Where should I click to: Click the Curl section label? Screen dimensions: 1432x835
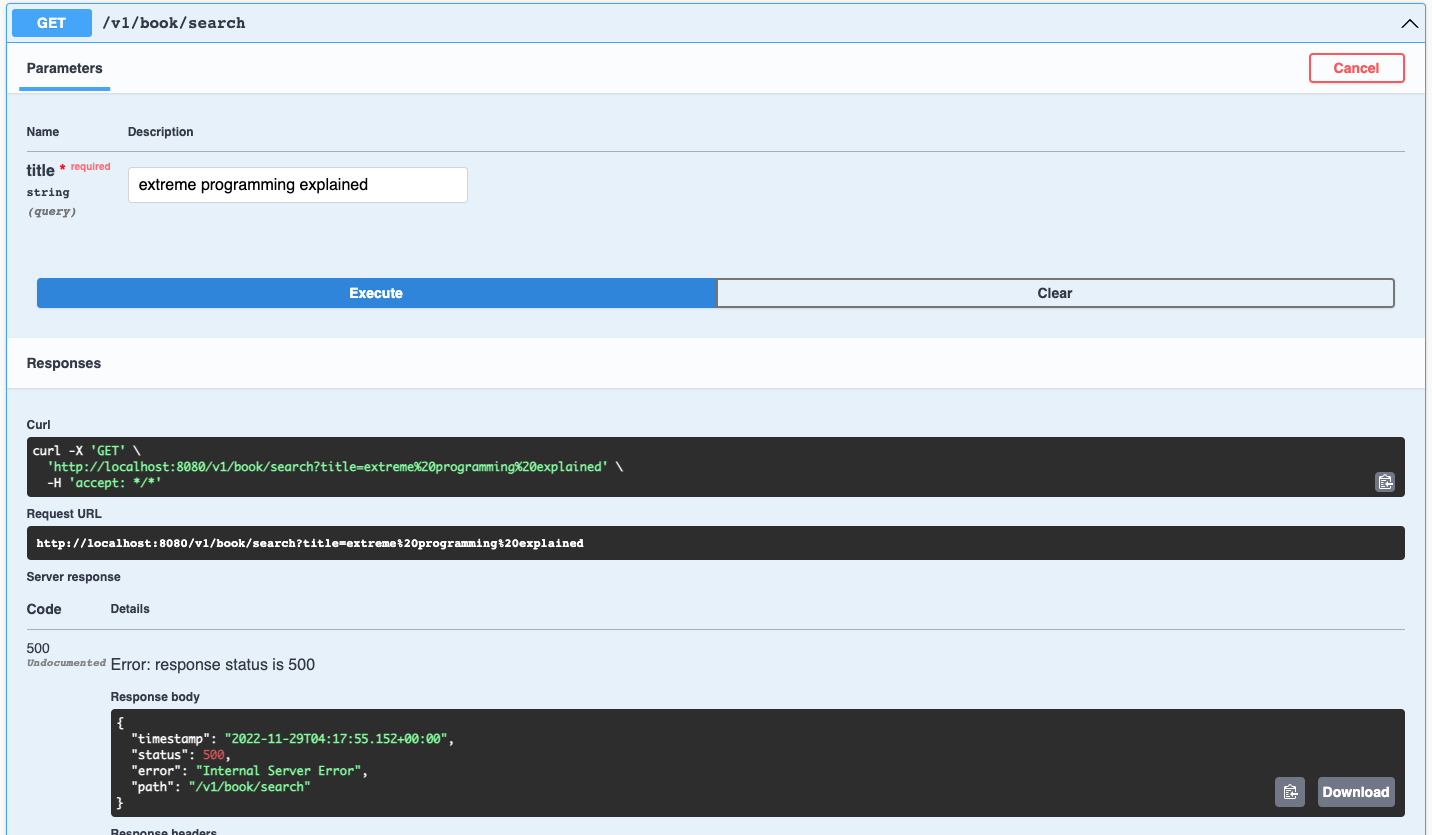(x=39, y=425)
